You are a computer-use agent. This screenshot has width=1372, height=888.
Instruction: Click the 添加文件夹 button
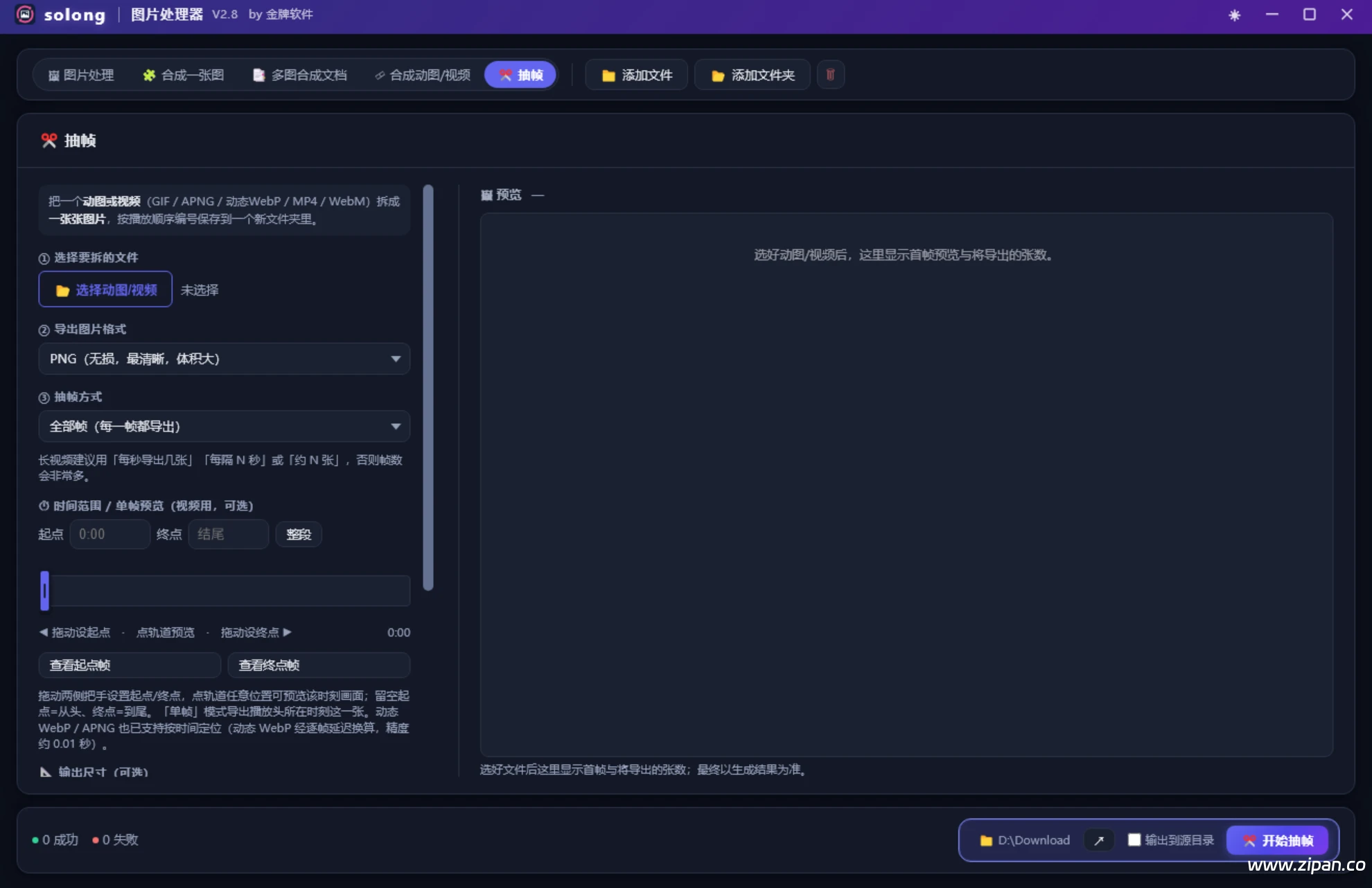pyautogui.click(x=753, y=75)
